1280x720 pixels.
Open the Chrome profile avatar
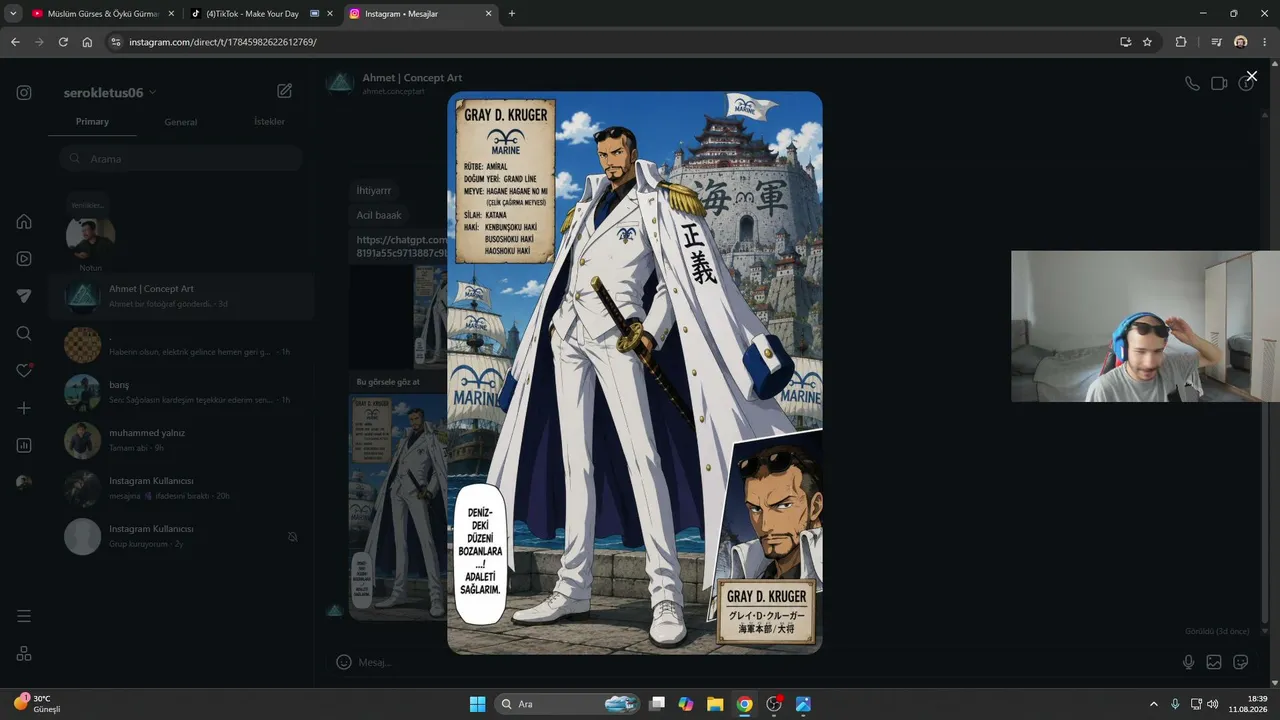click(1241, 42)
